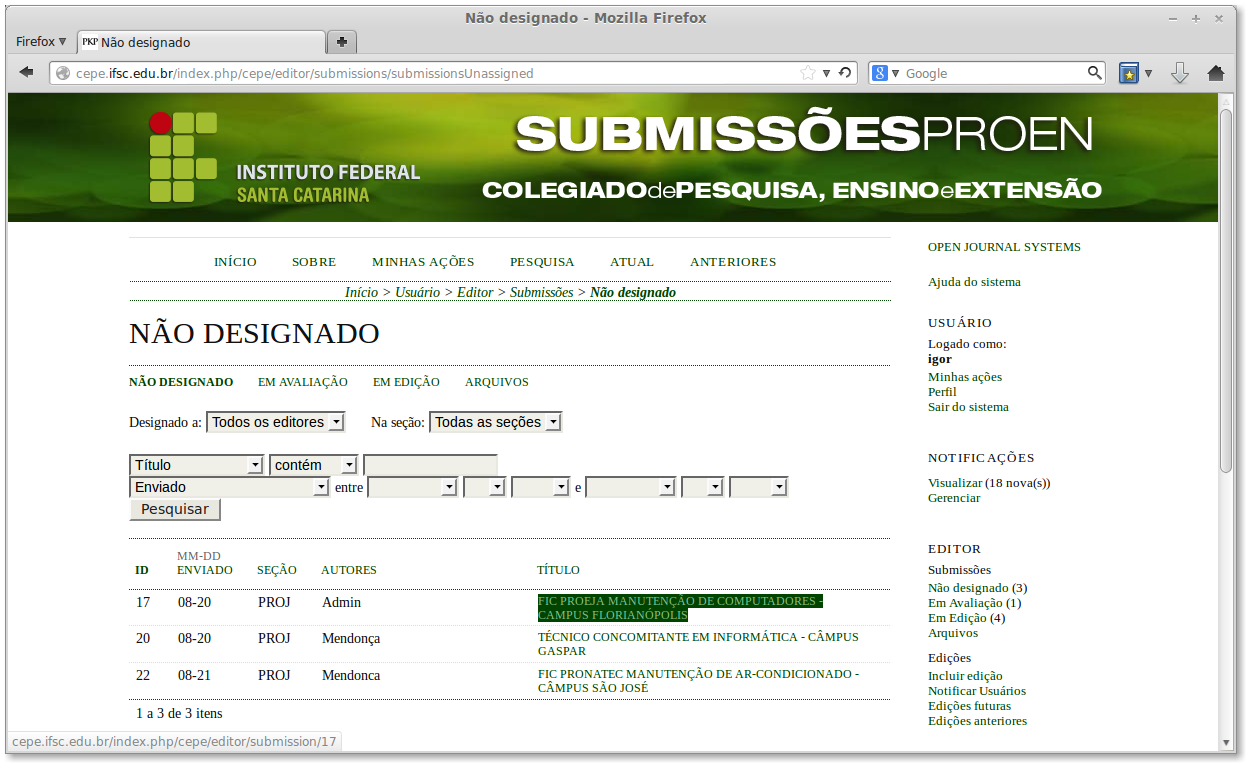Click the browser back arrow button
Image resolution: width=1246 pixels, height=763 pixels.
(x=27, y=73)
